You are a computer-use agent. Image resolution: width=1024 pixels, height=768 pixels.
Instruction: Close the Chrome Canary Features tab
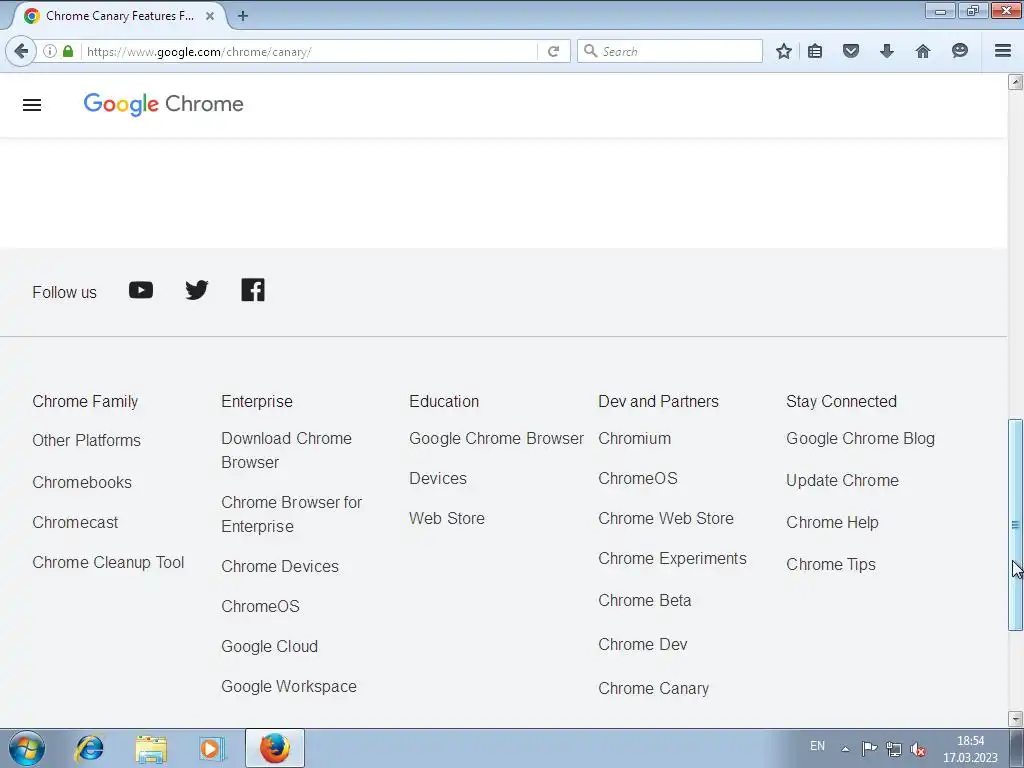210,16
